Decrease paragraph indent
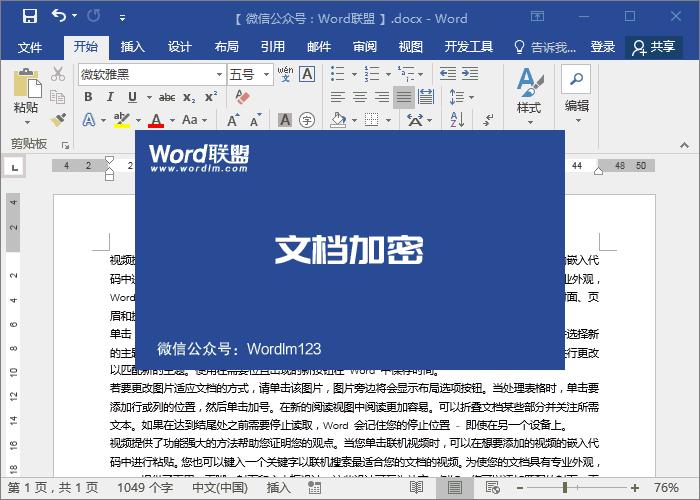 447,74
